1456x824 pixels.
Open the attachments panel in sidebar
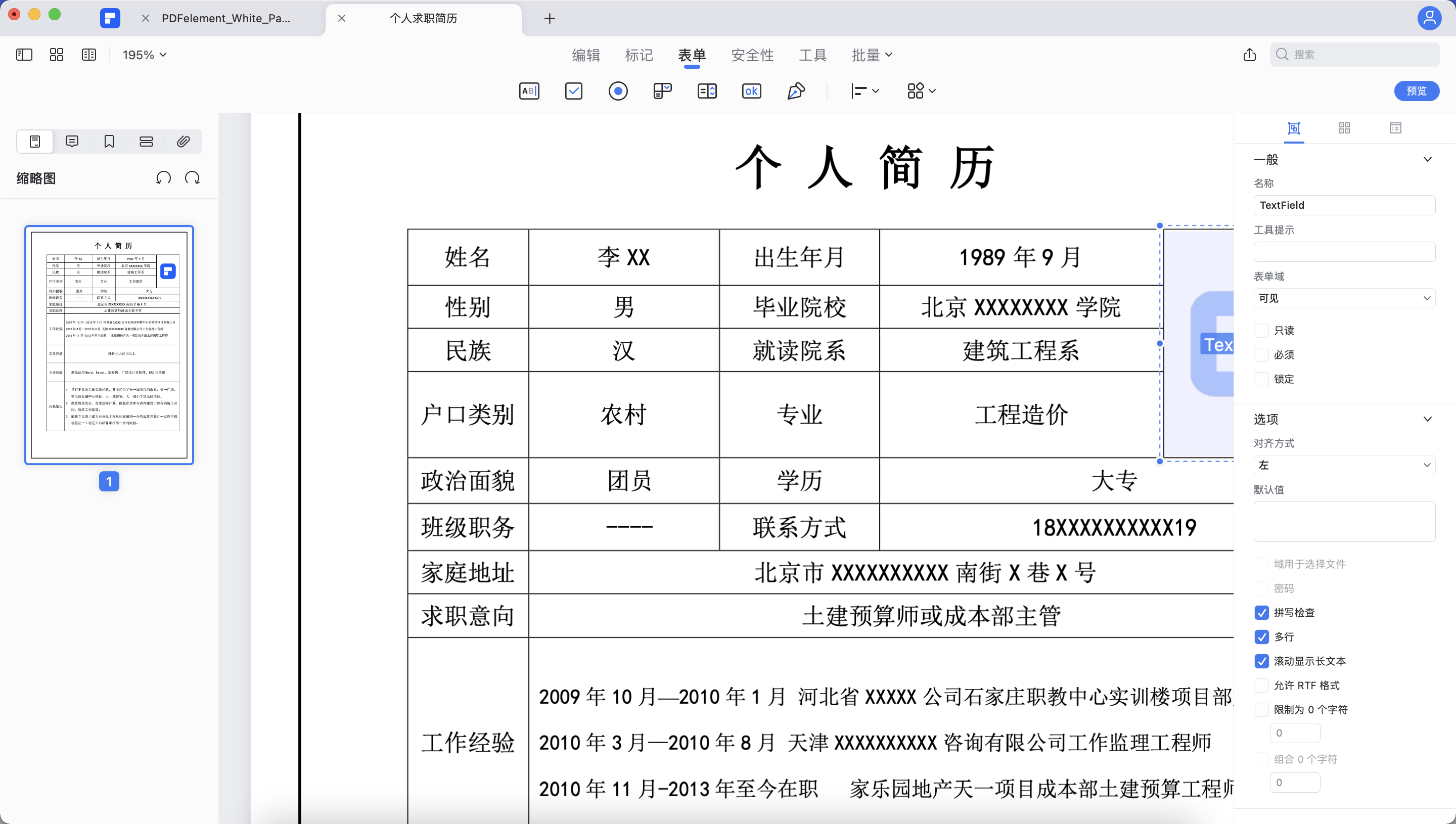[x=183, y=141]
